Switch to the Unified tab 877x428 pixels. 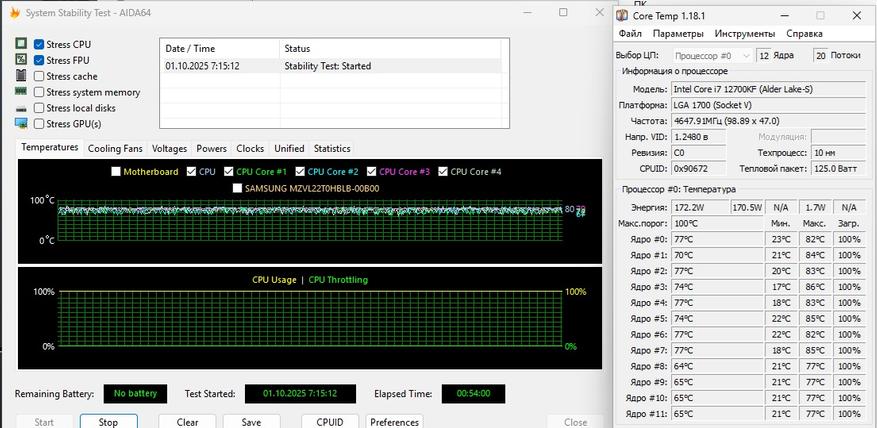point(289,148)
